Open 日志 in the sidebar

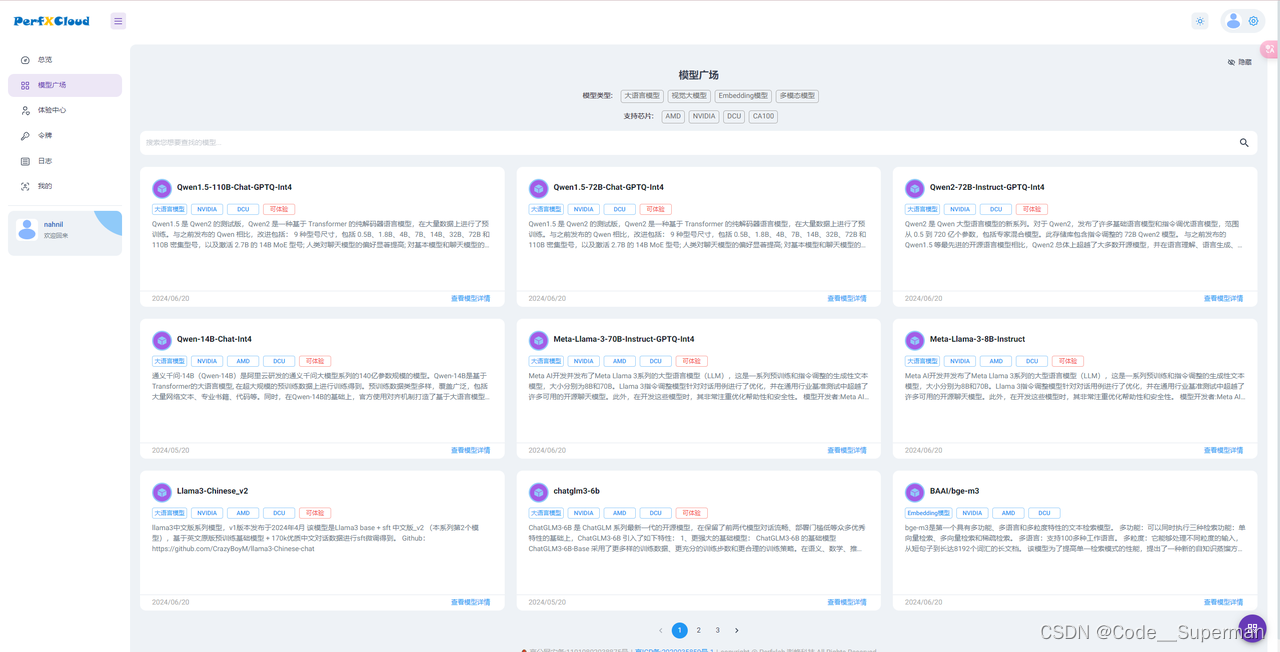click(65, 161)
